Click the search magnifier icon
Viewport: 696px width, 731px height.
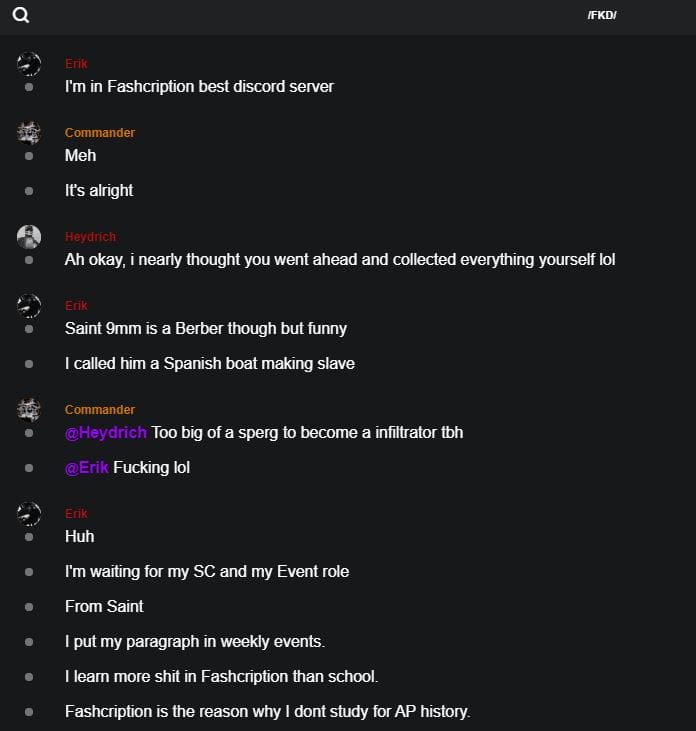pos(21,15)
